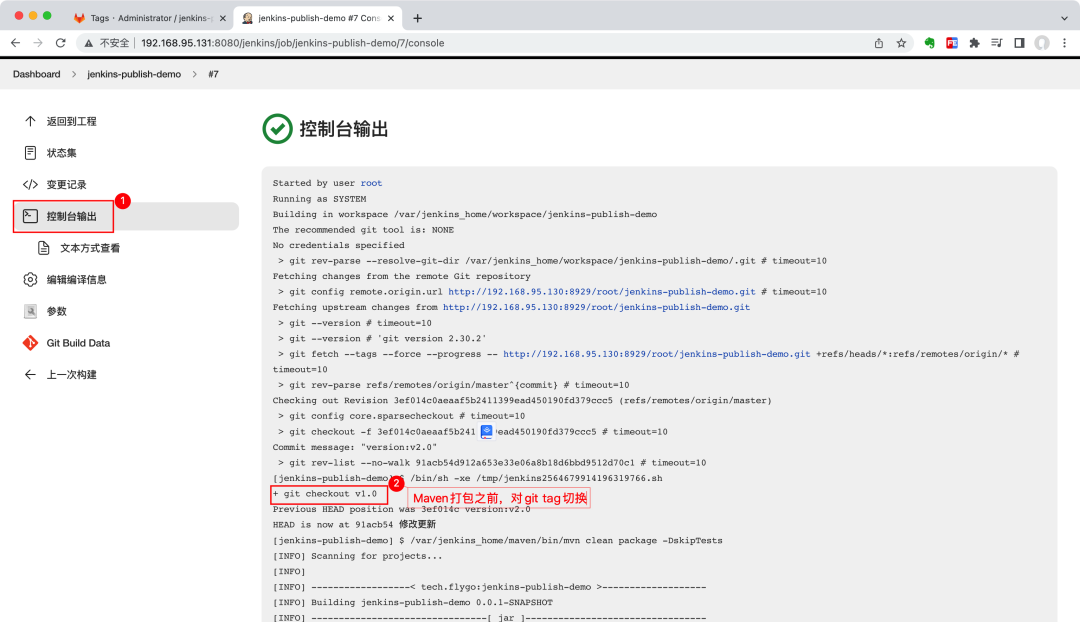Click the #7 build breadcrumb
The height and width of the screenshot is (622, 1080).
214,74
